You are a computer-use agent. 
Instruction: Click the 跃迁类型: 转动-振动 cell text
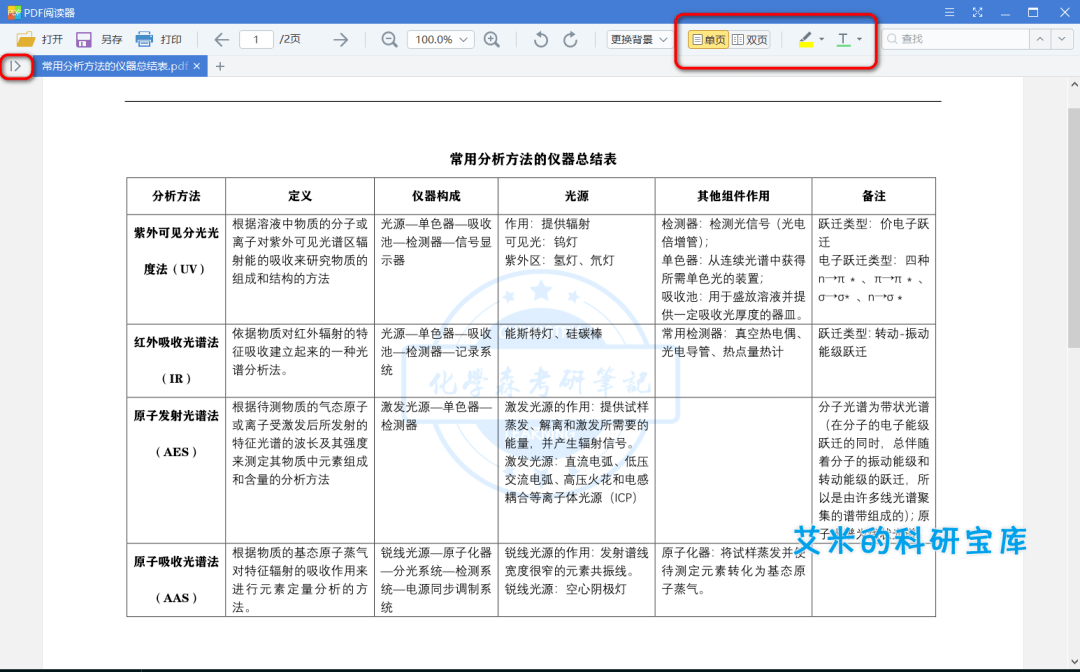click(x=873, y=333)
